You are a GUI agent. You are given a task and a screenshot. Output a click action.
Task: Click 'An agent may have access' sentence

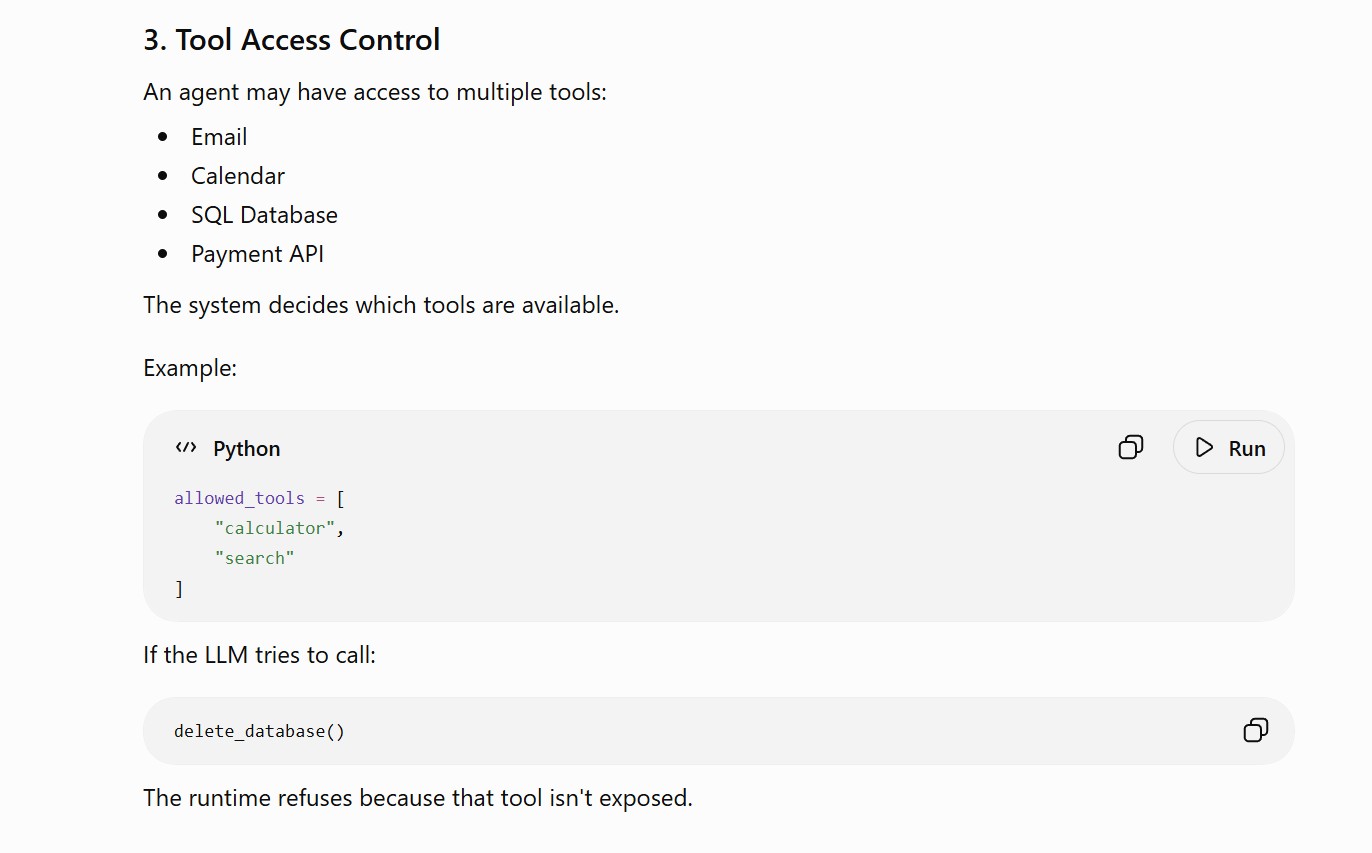tap(375, 92)
